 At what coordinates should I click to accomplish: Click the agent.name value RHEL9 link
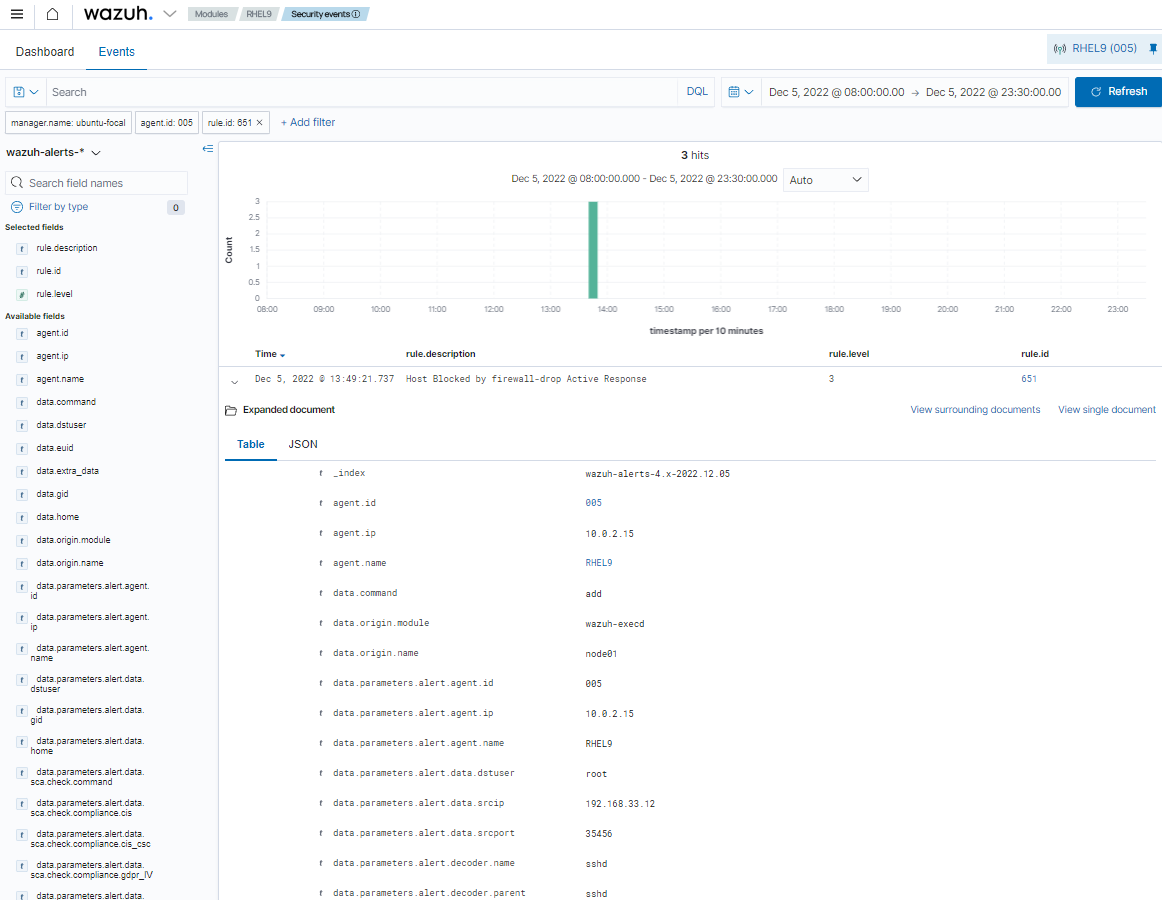click(599, 563)
